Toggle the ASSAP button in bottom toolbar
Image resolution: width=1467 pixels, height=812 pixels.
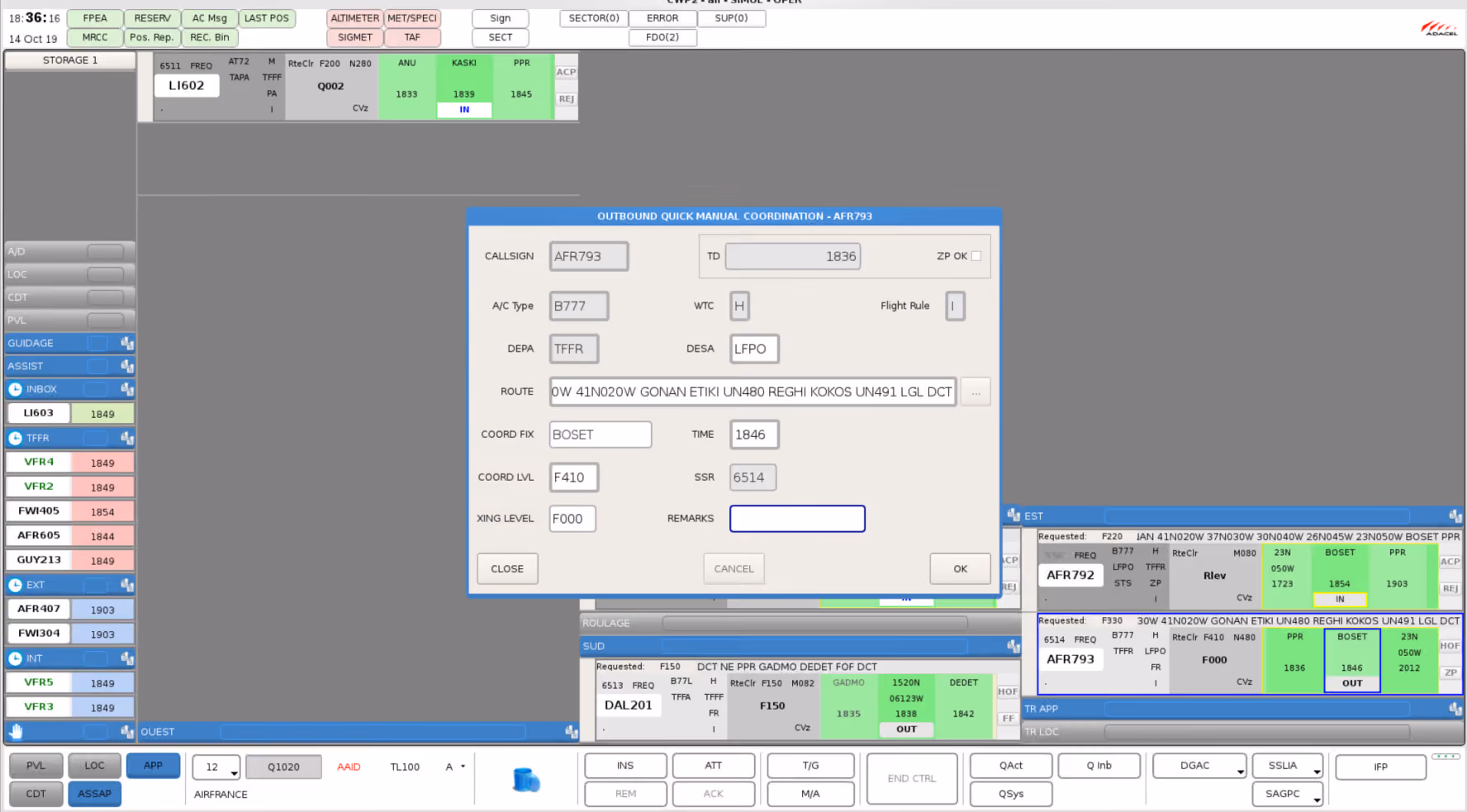(x=94, y=794)
